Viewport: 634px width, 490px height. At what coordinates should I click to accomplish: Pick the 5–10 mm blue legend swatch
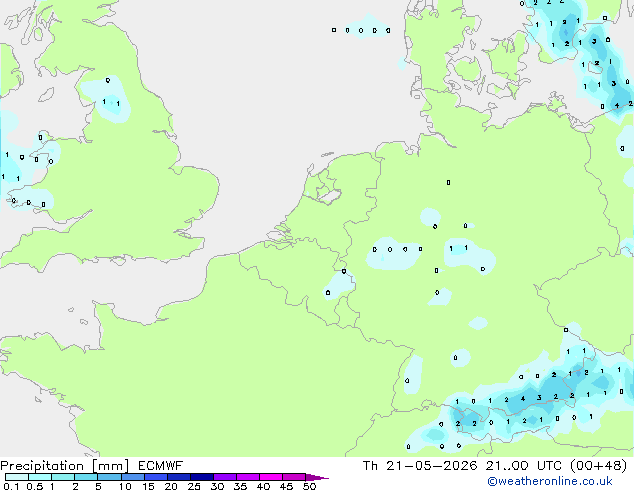pyautogui.click(x=109, y=477)
